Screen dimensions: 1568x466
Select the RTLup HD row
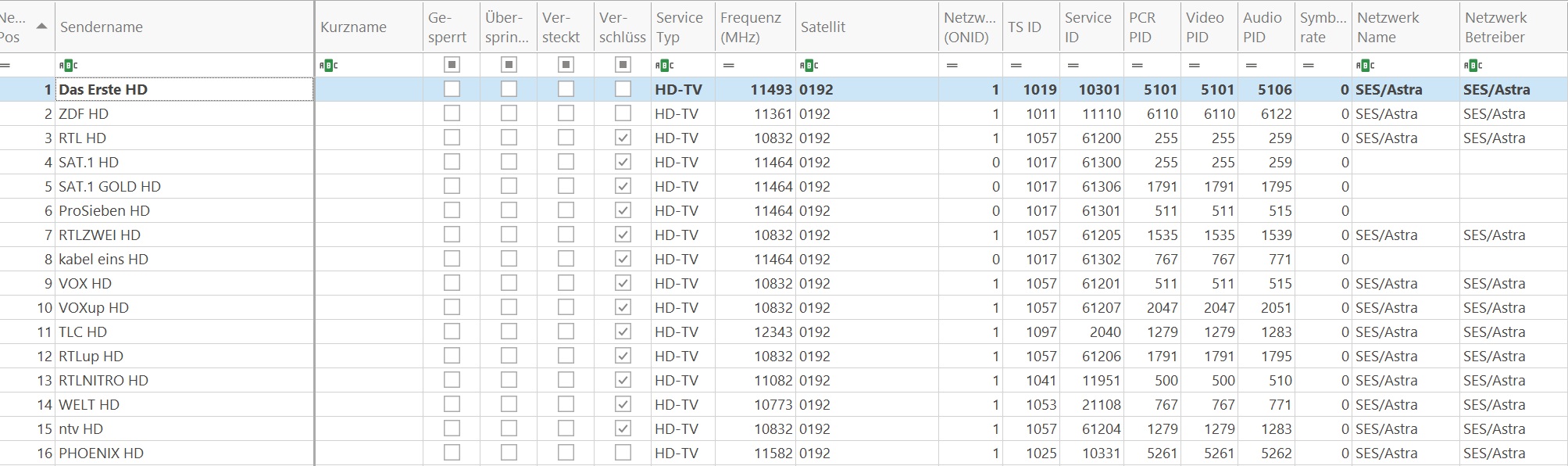pos(784,356)
